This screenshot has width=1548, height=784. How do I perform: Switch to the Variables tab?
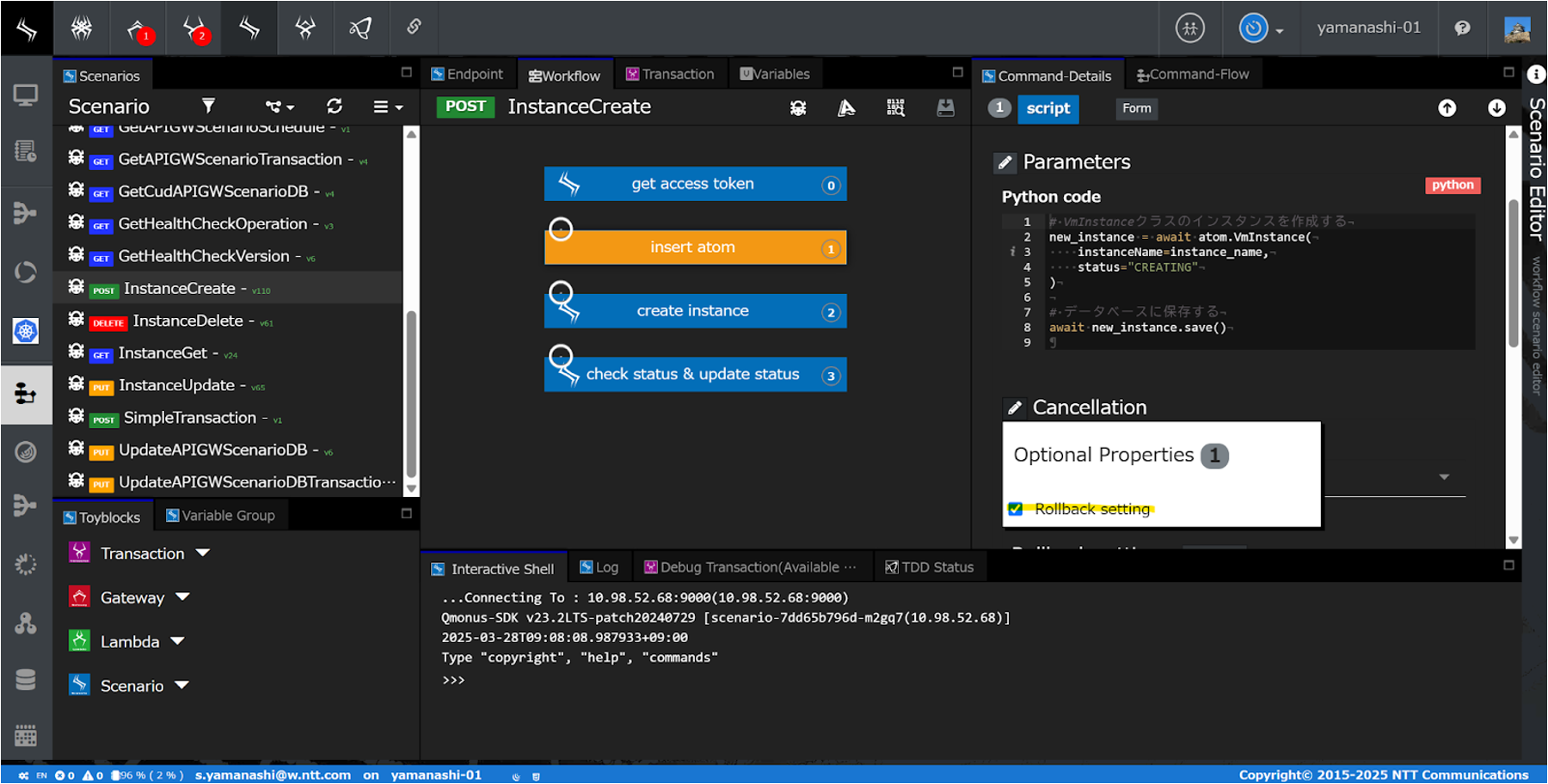point(775,74)
